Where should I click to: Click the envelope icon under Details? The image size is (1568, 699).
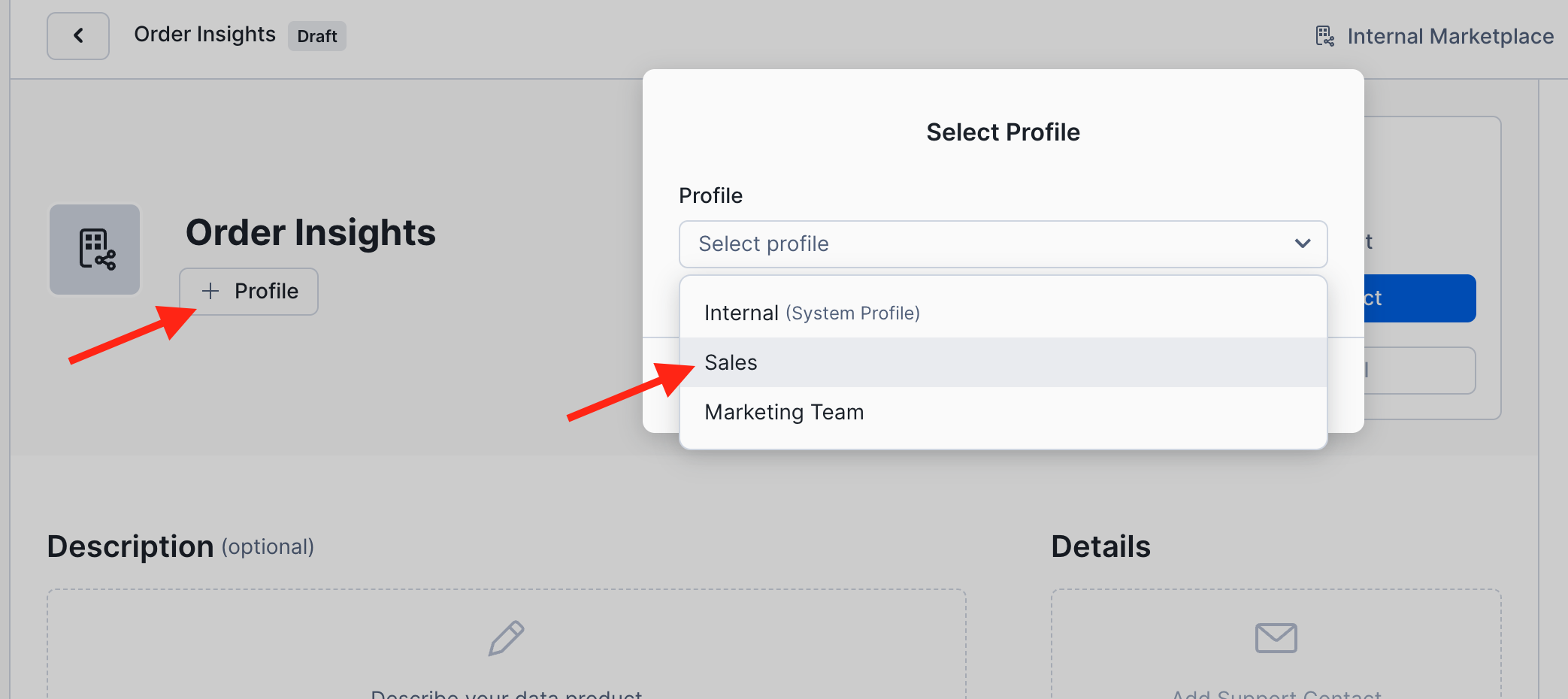point(1276,638)
